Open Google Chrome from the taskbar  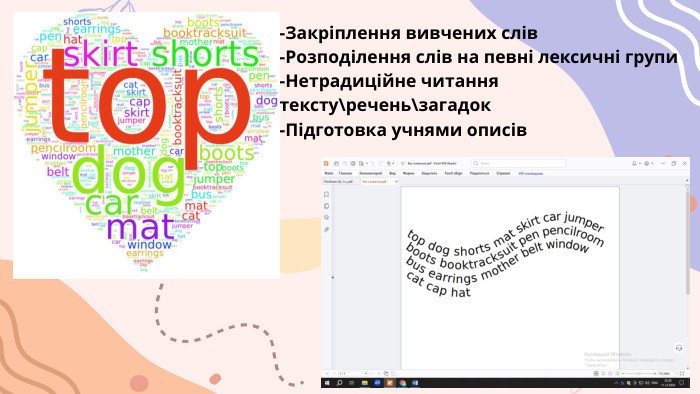point(403,383)
